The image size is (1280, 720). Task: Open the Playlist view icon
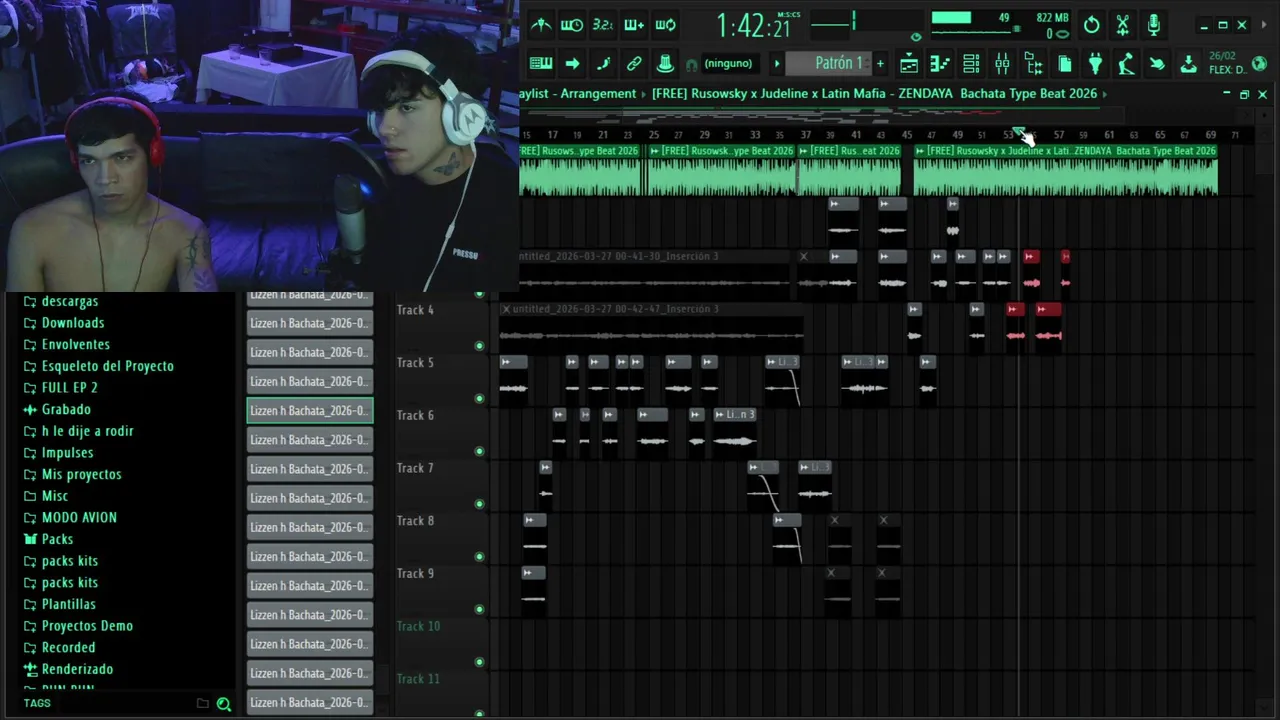(909, 64)
